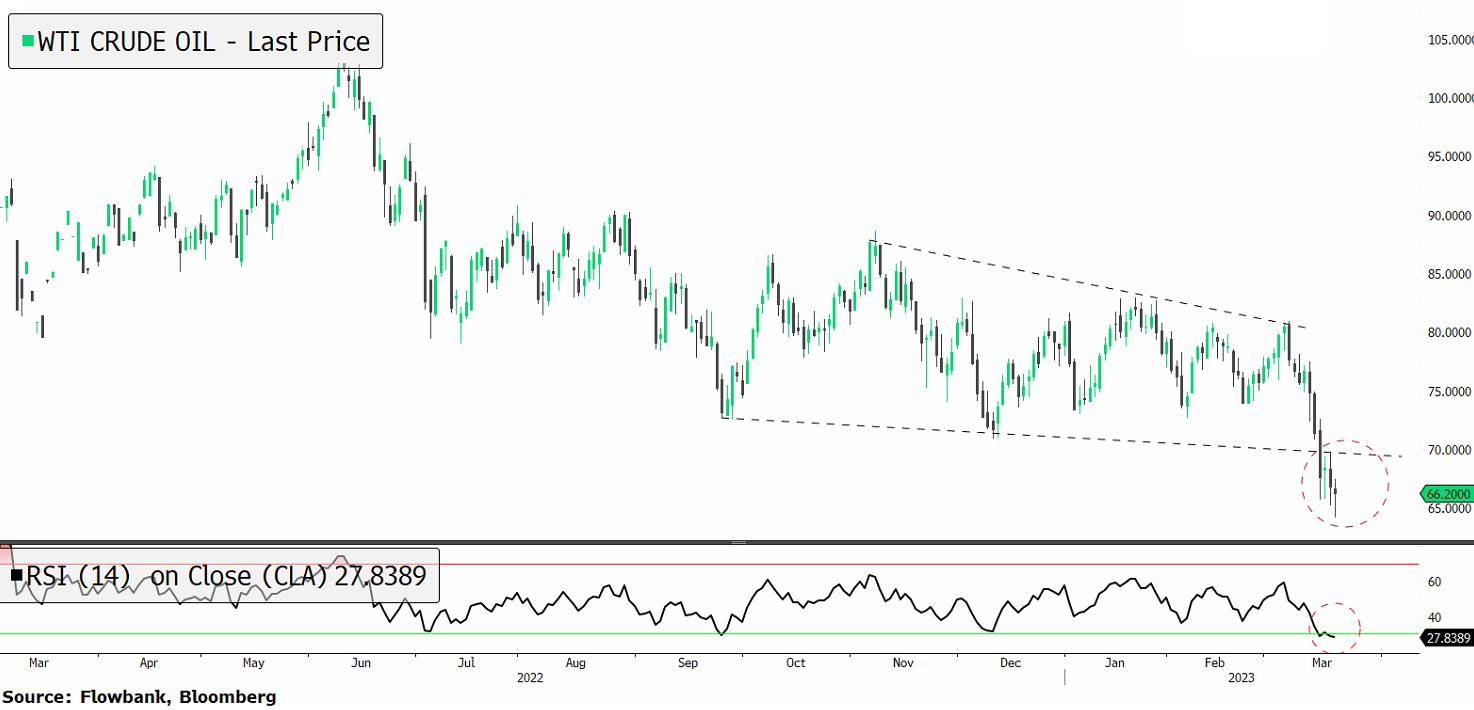Click the 100.0000 price axis label
Viewport: 1474px width, 710px height.
(1449, 98)
